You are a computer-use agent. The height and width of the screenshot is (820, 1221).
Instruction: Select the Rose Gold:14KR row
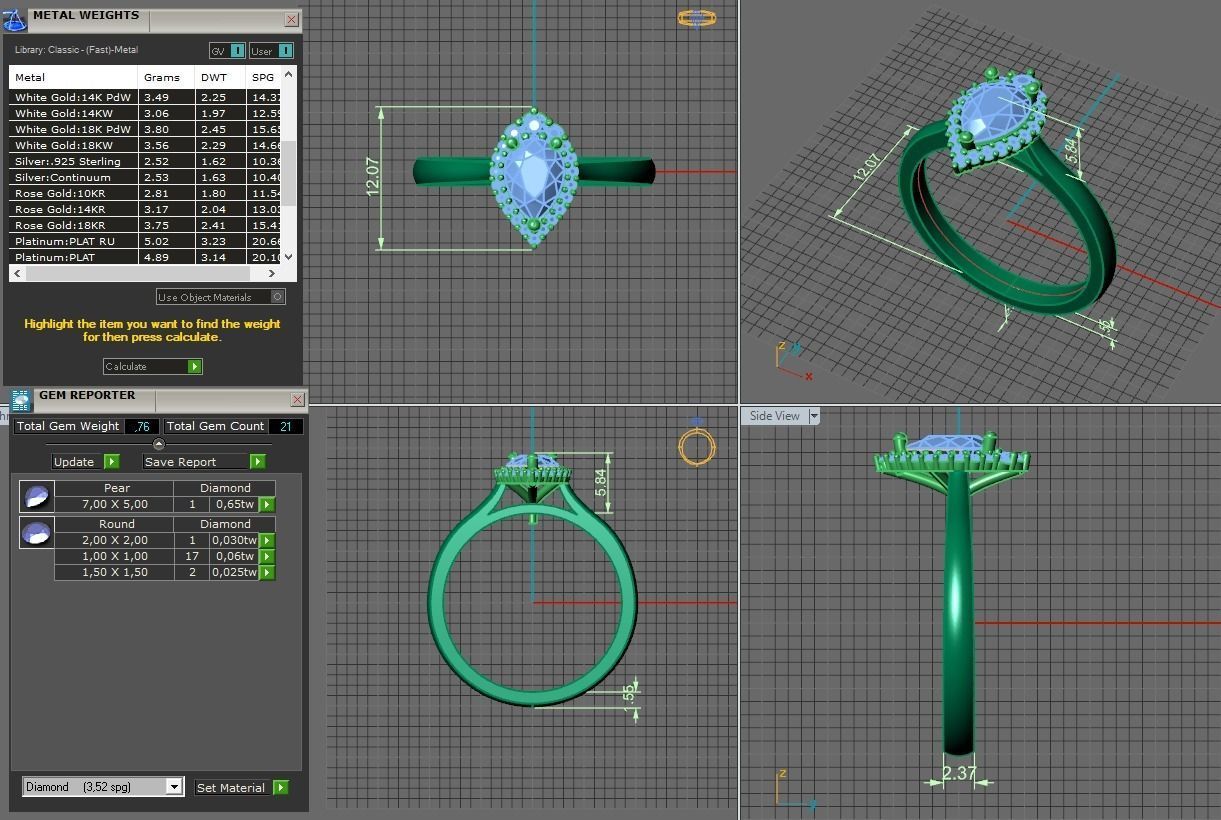point(146,210)
